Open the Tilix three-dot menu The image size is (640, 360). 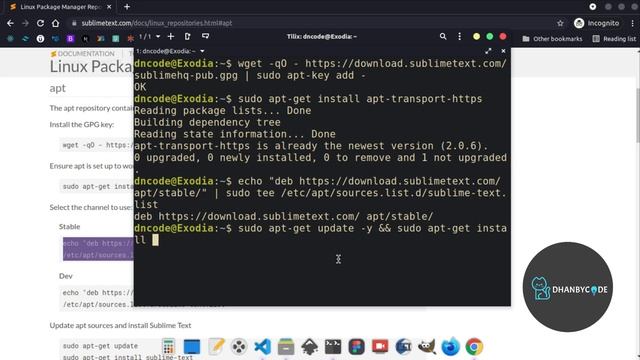tap(460, 36)
